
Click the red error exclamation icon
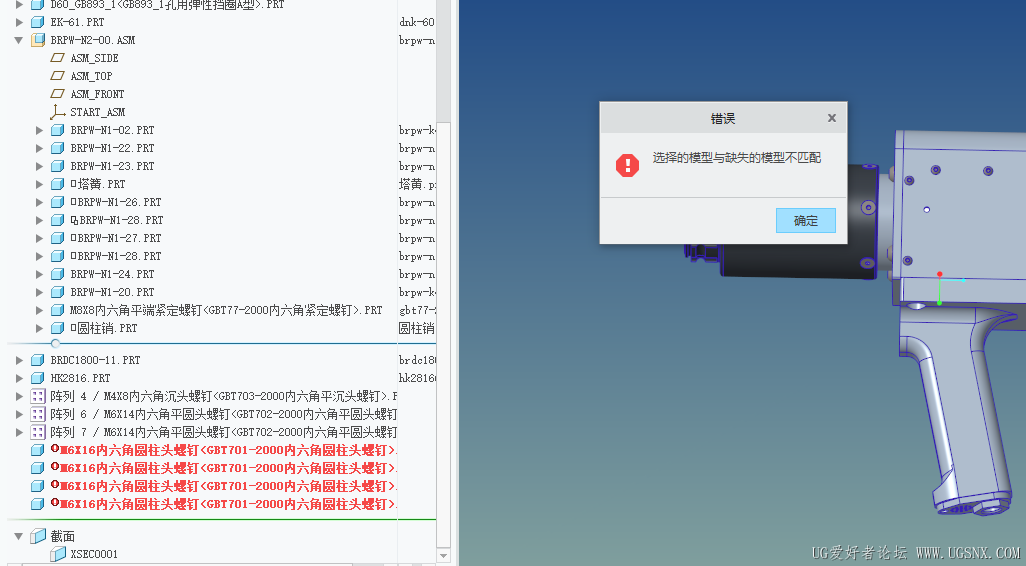627,165
